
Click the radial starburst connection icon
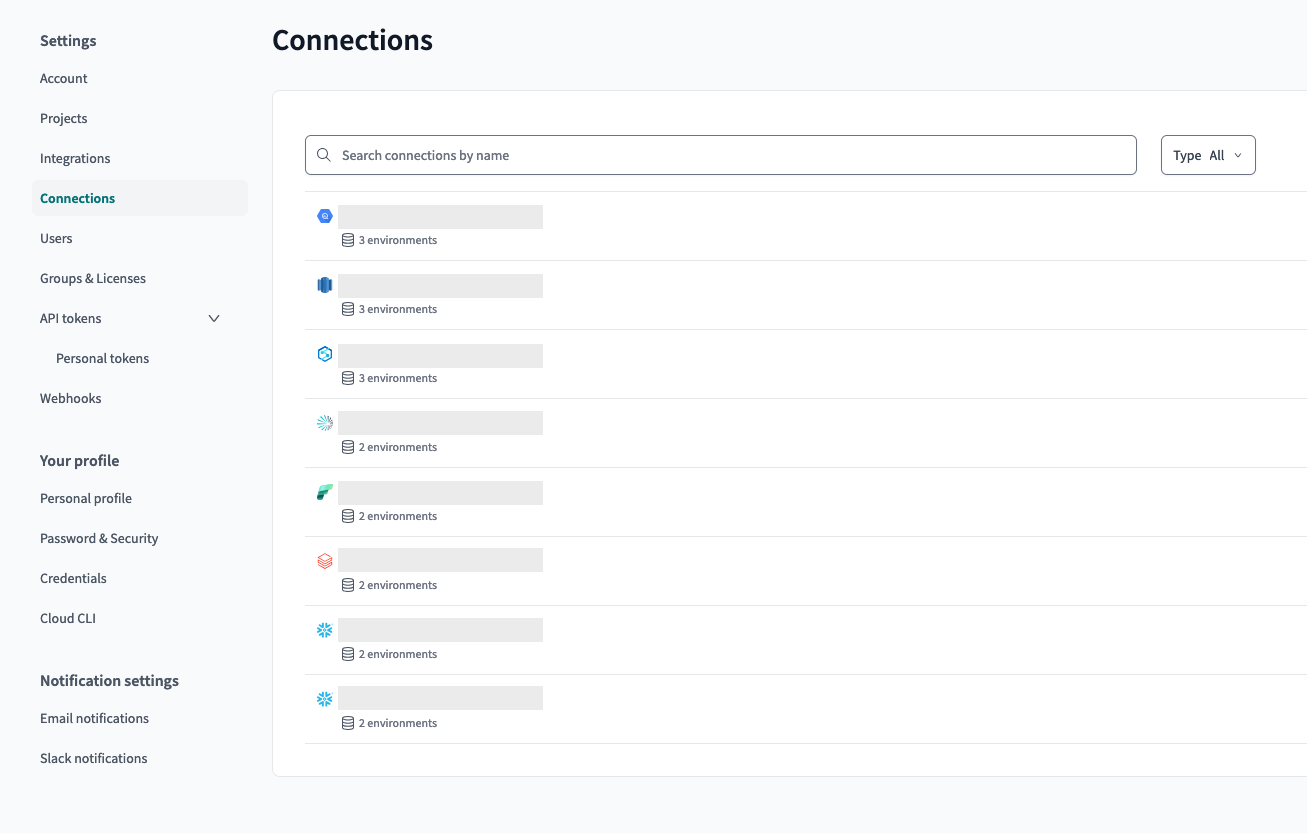324,423
